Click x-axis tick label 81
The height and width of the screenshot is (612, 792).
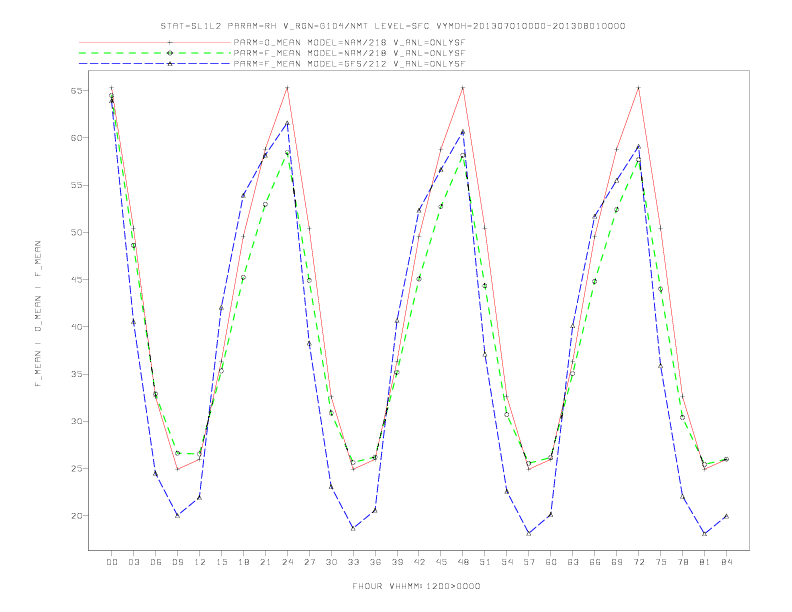point(705,562)
